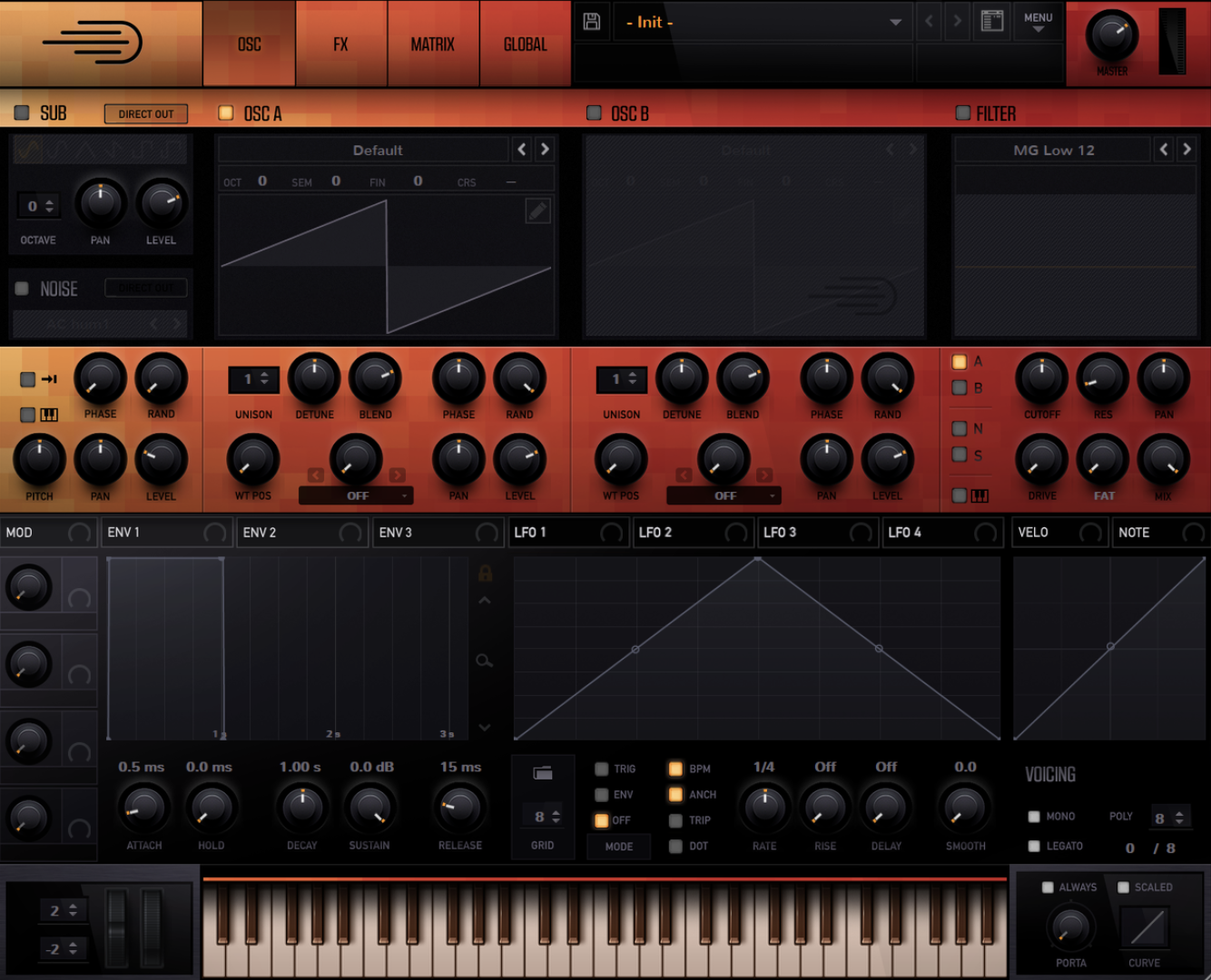Open the MENU dropdown
1211x980 pixels.
(1037, 23)
